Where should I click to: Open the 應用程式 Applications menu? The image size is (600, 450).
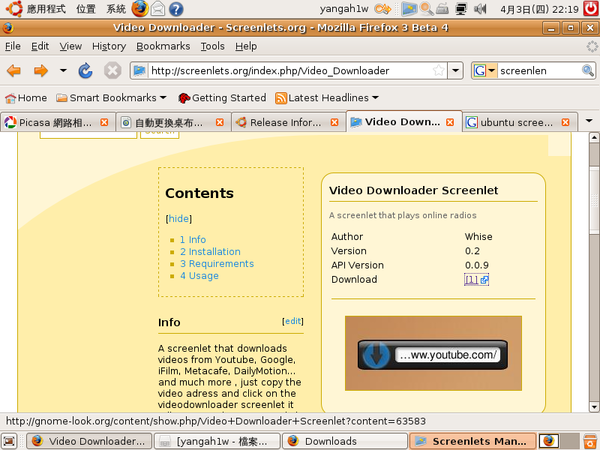46,9
